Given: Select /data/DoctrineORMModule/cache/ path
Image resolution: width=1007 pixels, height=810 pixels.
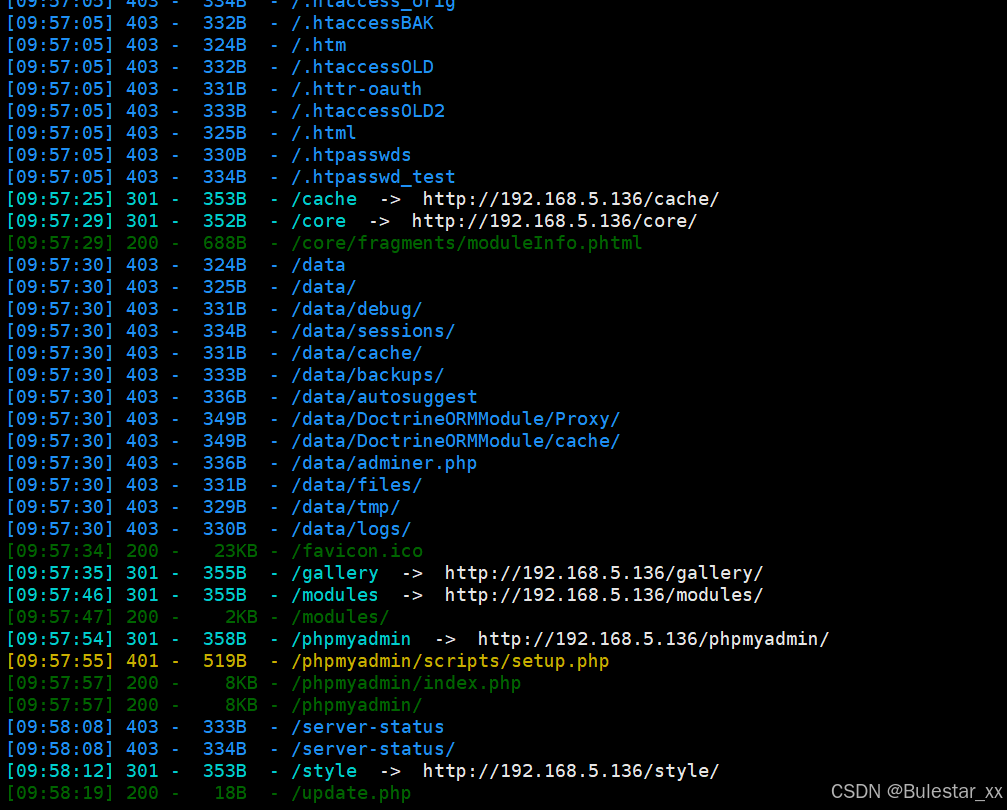Looking at the screenshot, I should (x=455, y=441).
